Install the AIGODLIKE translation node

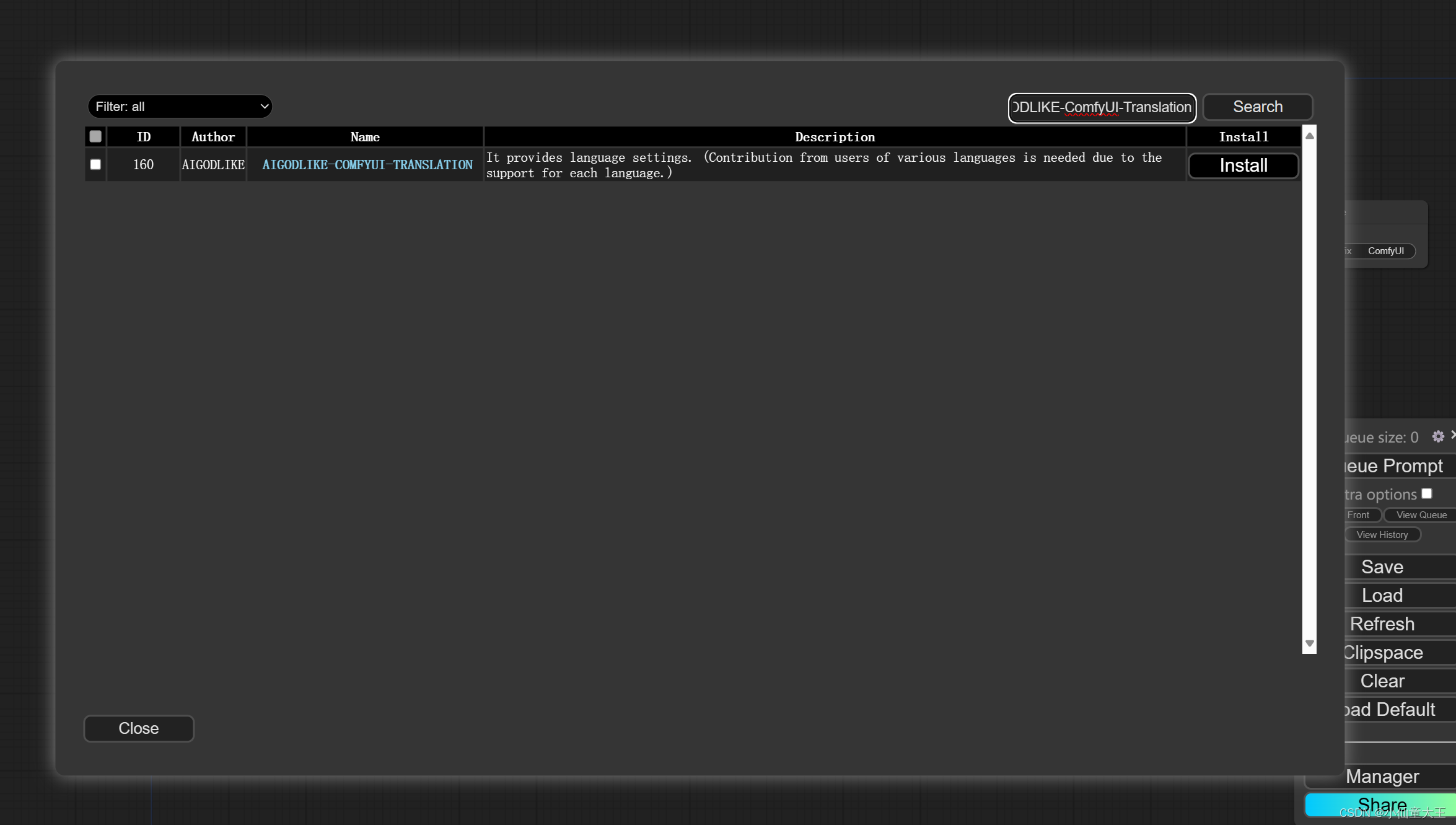tap(1243, 165)
